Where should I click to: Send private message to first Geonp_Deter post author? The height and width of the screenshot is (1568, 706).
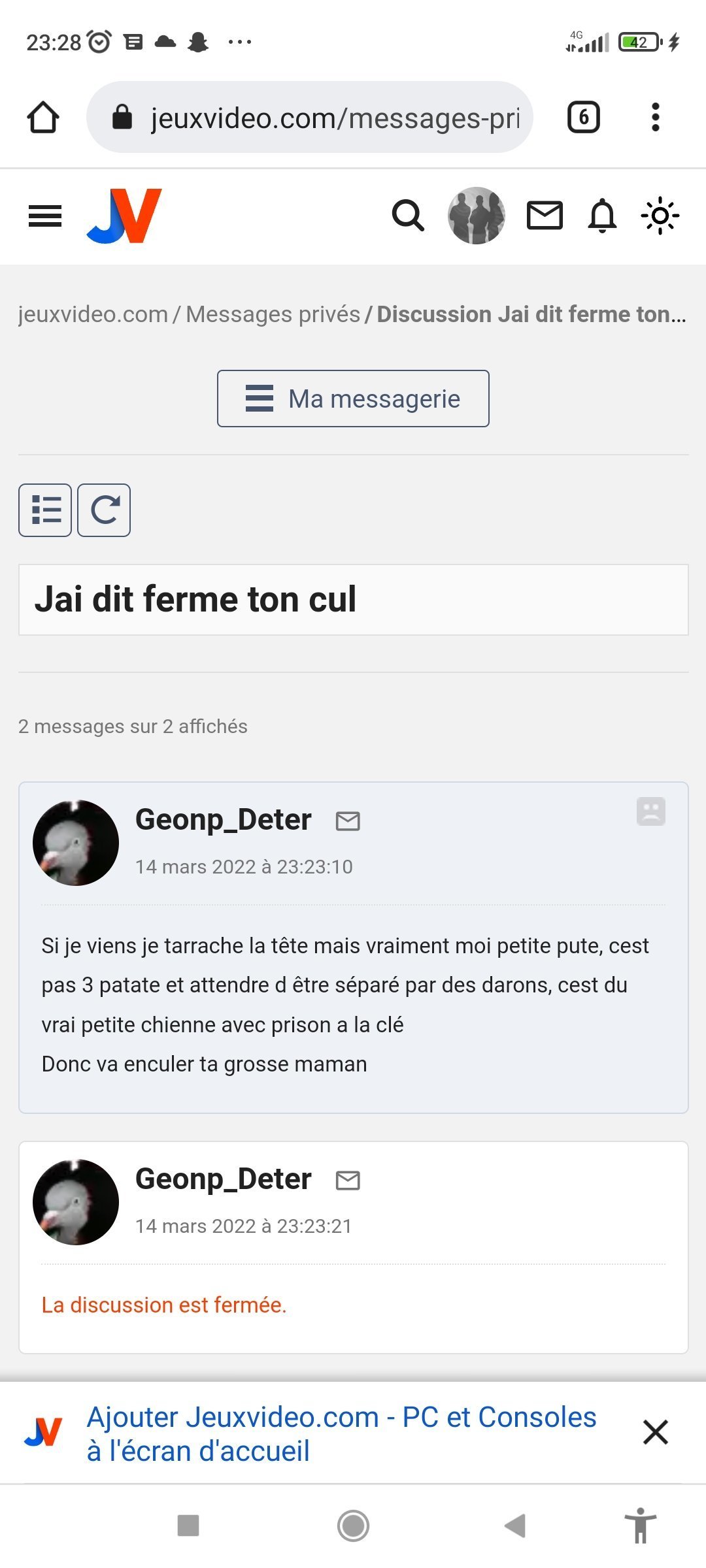[x=348, y=821]
